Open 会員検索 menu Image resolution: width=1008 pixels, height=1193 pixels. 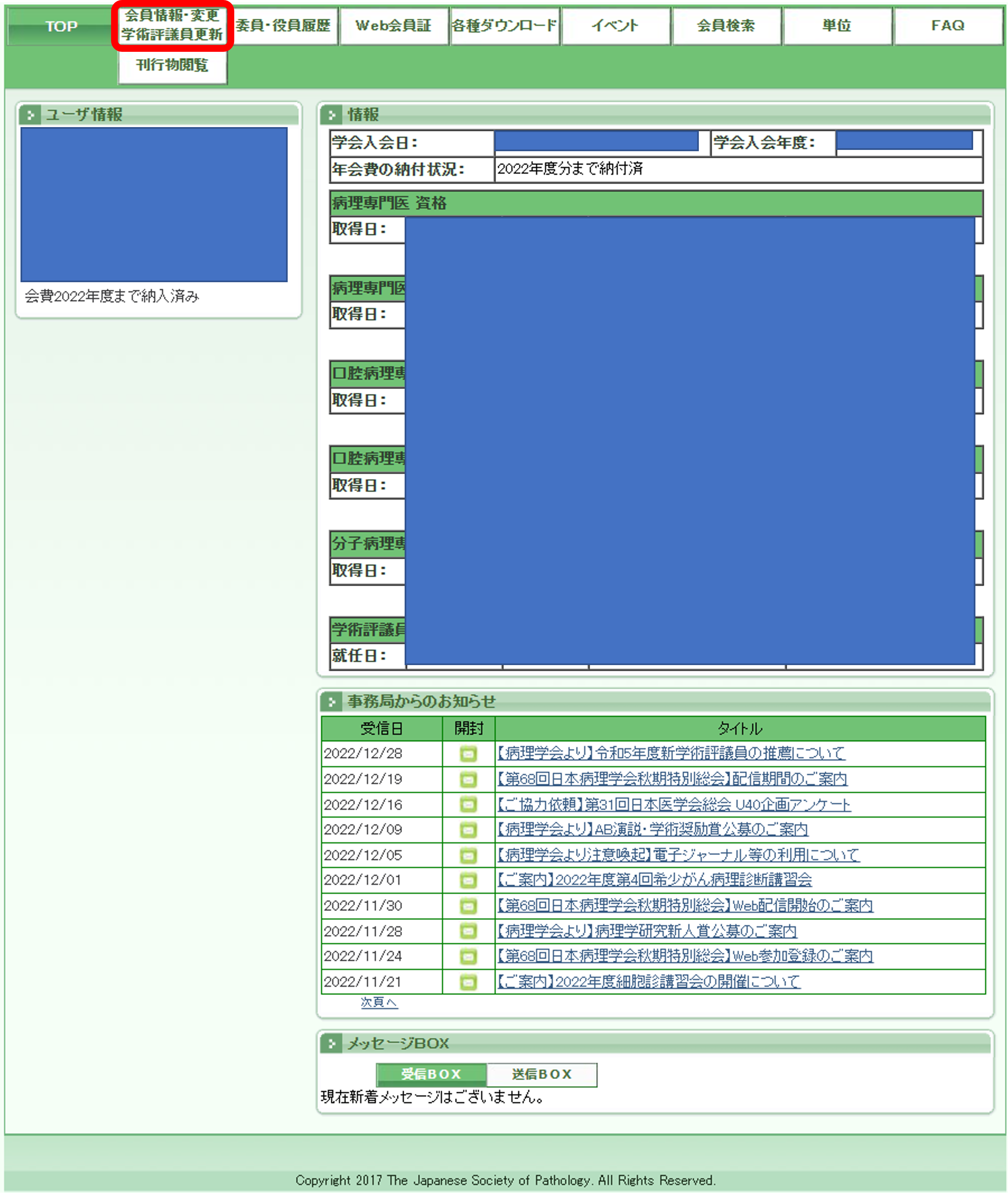click(726, 26)
